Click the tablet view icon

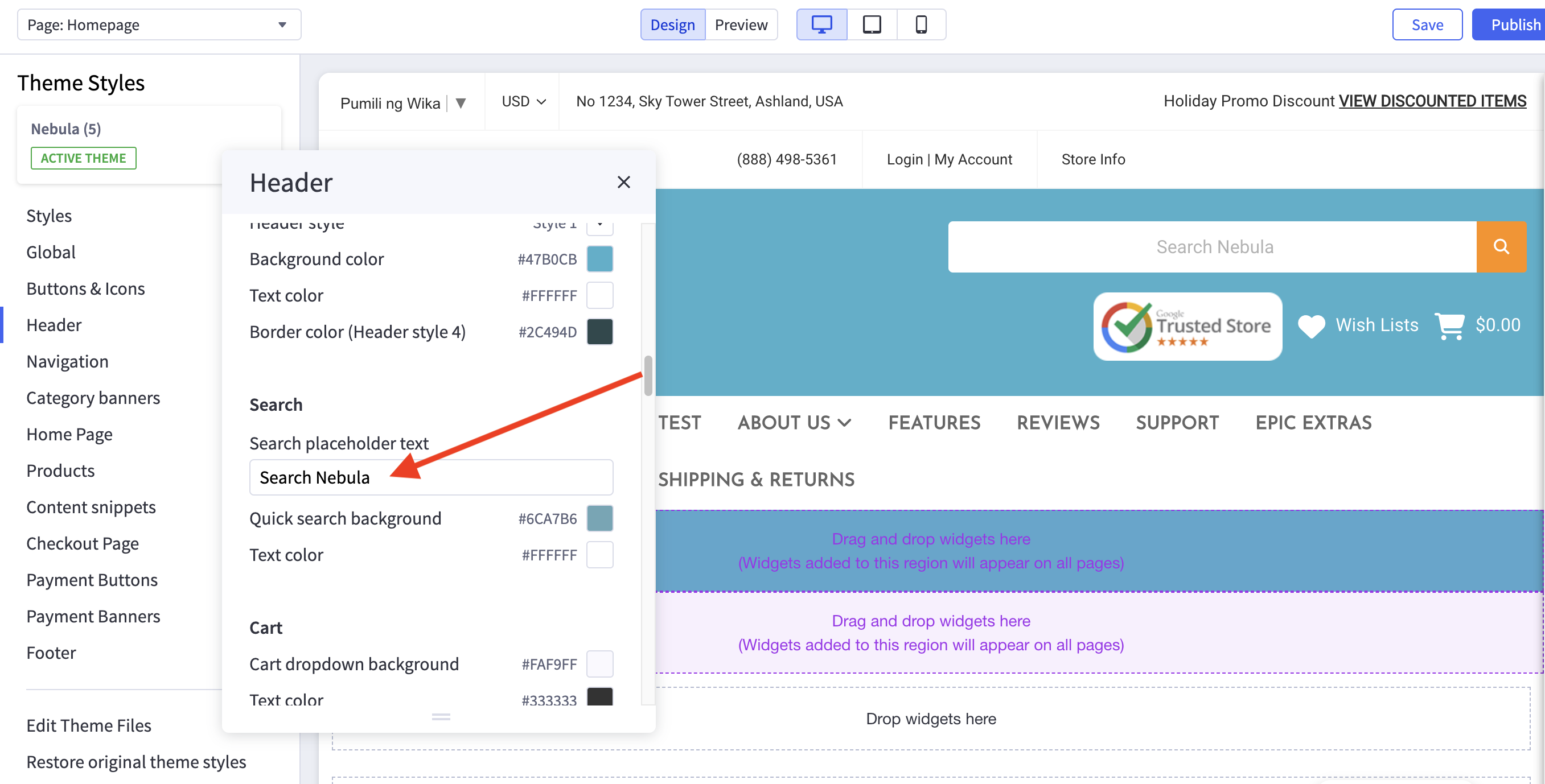[871, 24]
